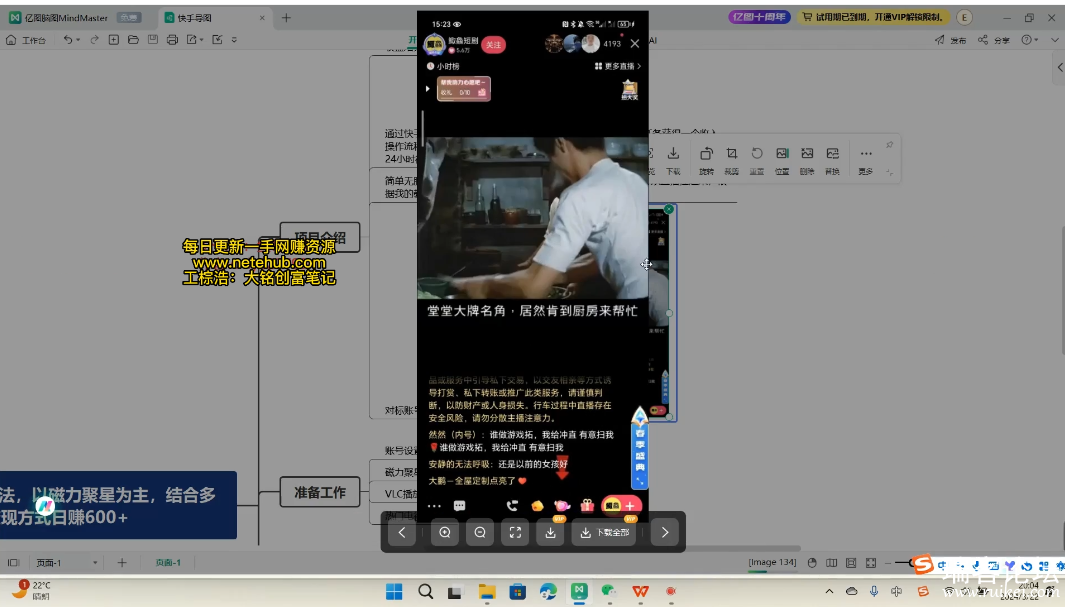This screenshot has height=607, width=1065.
Task: Print the mind map with the printer icon
Action: pos(172,40)
